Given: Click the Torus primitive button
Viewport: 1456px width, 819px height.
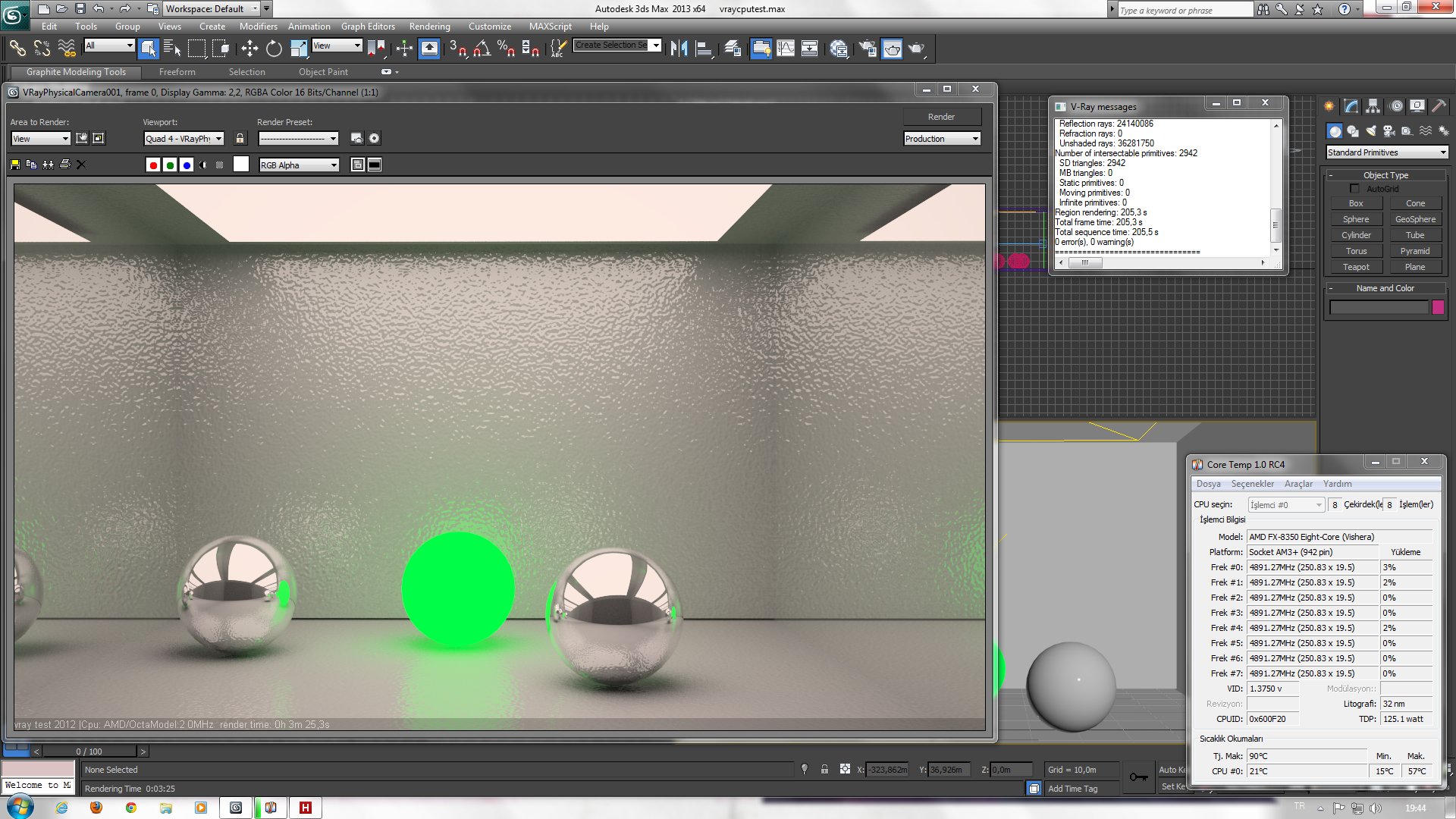Looking at the screenshot, I should tap(1356, 251).
